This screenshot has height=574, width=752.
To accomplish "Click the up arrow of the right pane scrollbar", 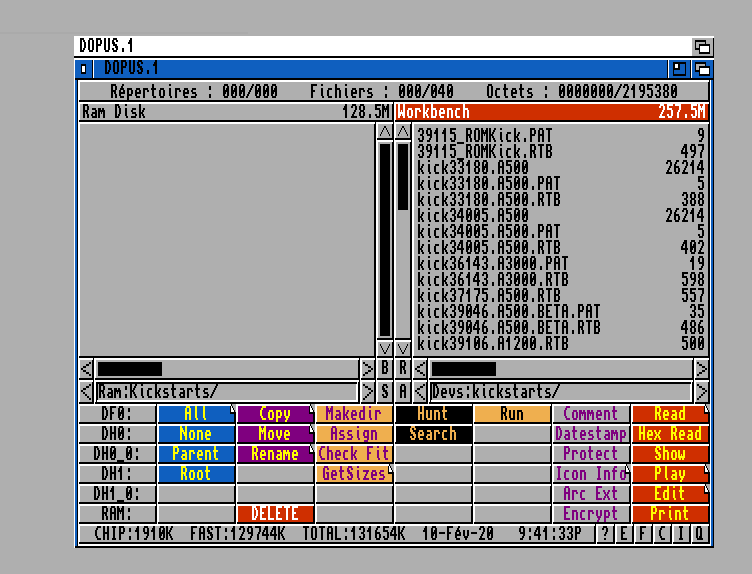I will coord(403,131).
